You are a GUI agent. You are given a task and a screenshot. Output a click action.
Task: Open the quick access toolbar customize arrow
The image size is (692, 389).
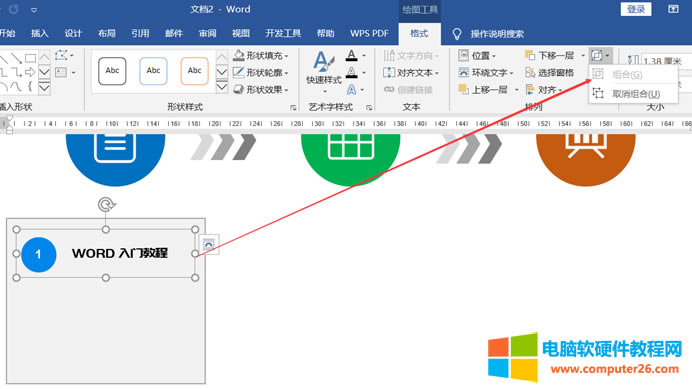point(34,10)
